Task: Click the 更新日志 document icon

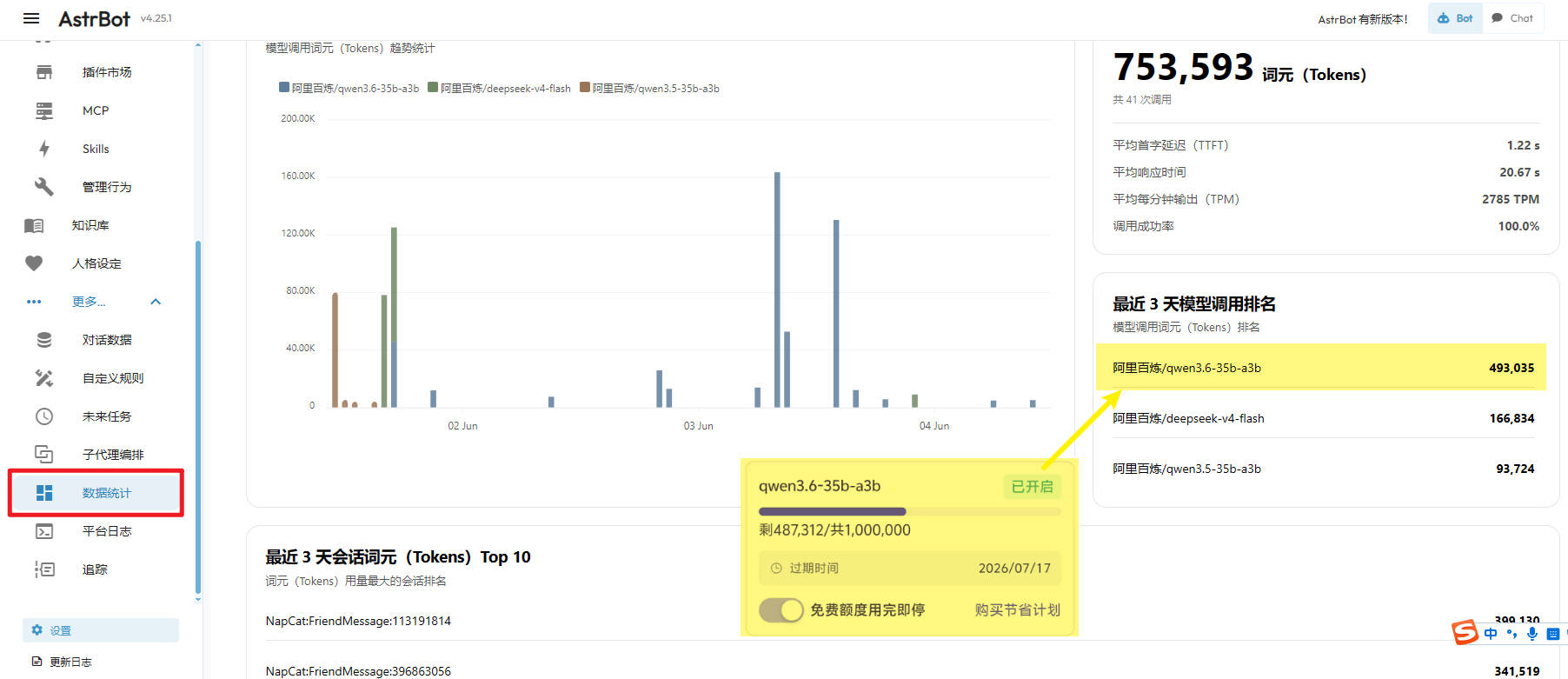Action: coord(37,662)
